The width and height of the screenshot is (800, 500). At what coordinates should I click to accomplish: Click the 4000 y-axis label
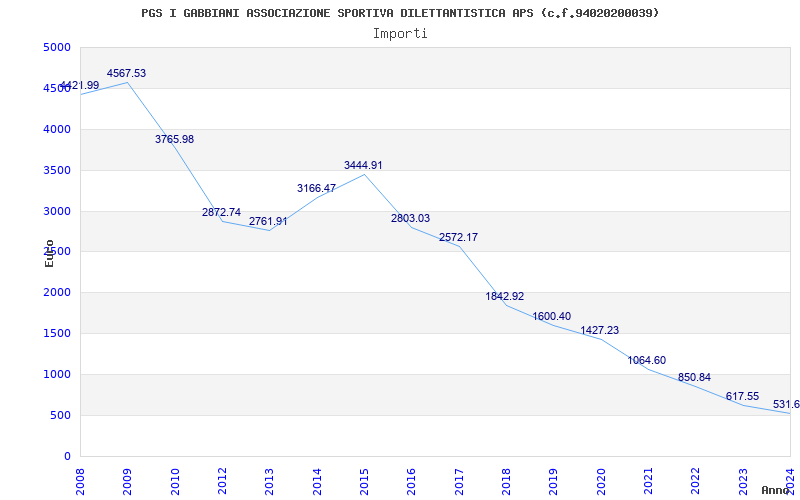(57, 129)
